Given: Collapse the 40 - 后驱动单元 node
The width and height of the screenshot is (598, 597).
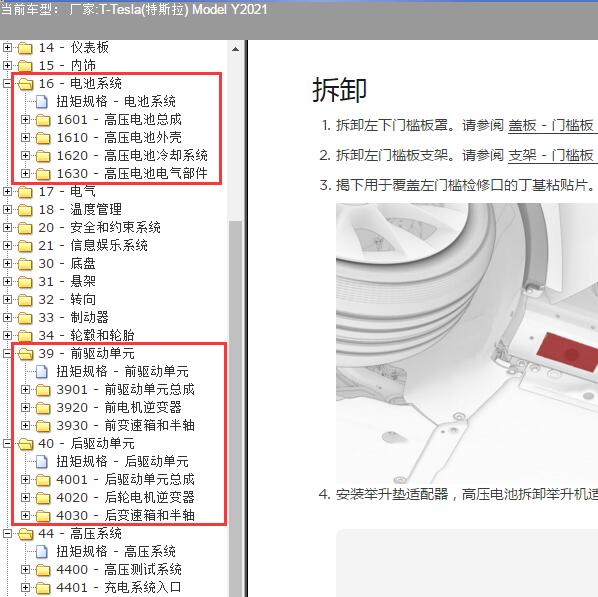Looking at the screenshot, I should coord(7,444).
